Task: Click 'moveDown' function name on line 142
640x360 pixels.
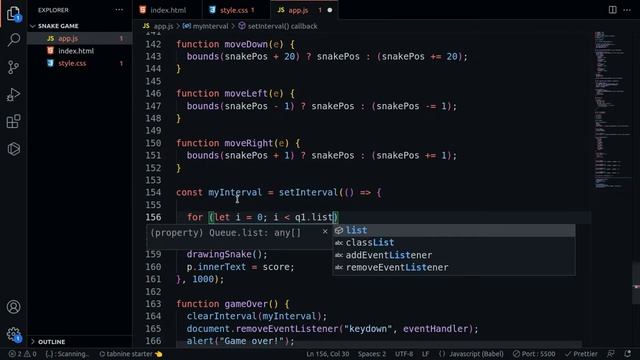Action: pos(246,44)
